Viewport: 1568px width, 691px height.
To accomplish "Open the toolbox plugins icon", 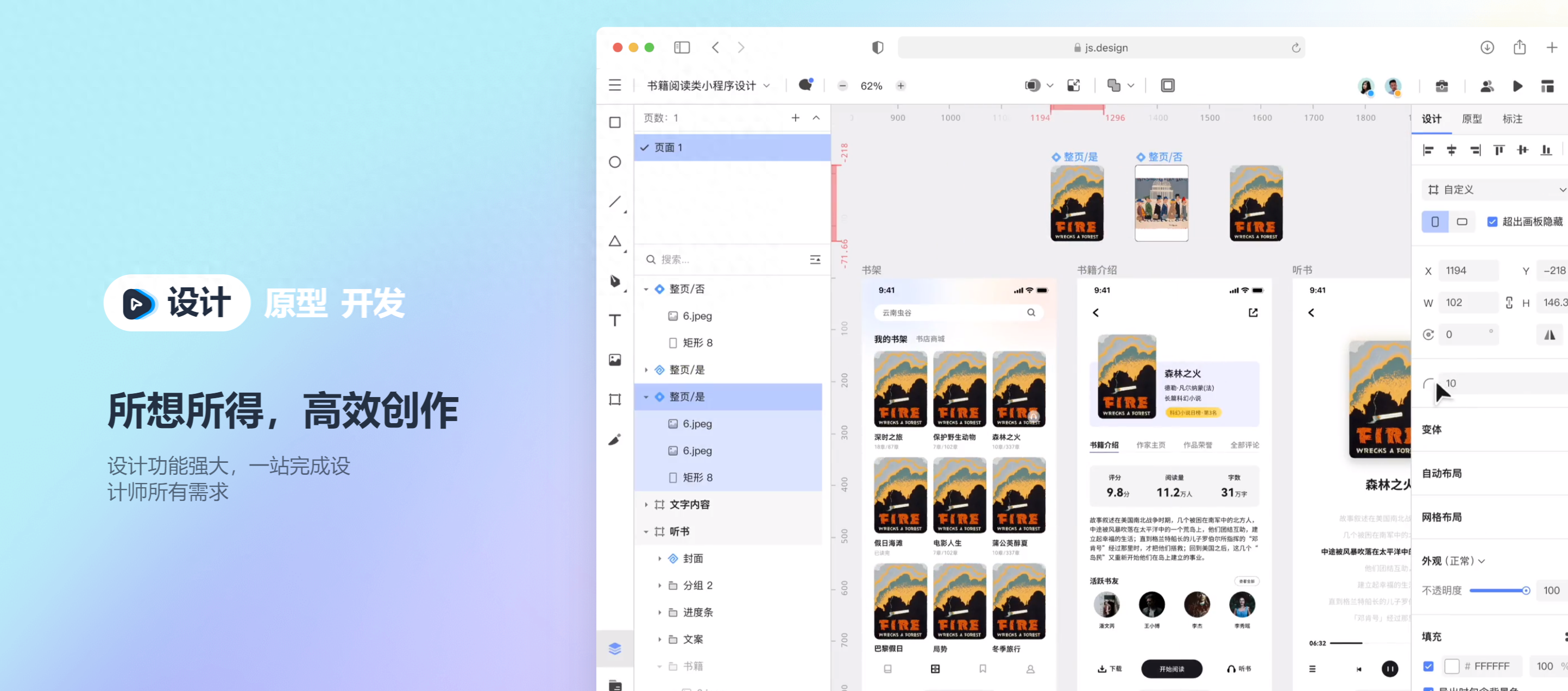I will tap(1442, 86).
